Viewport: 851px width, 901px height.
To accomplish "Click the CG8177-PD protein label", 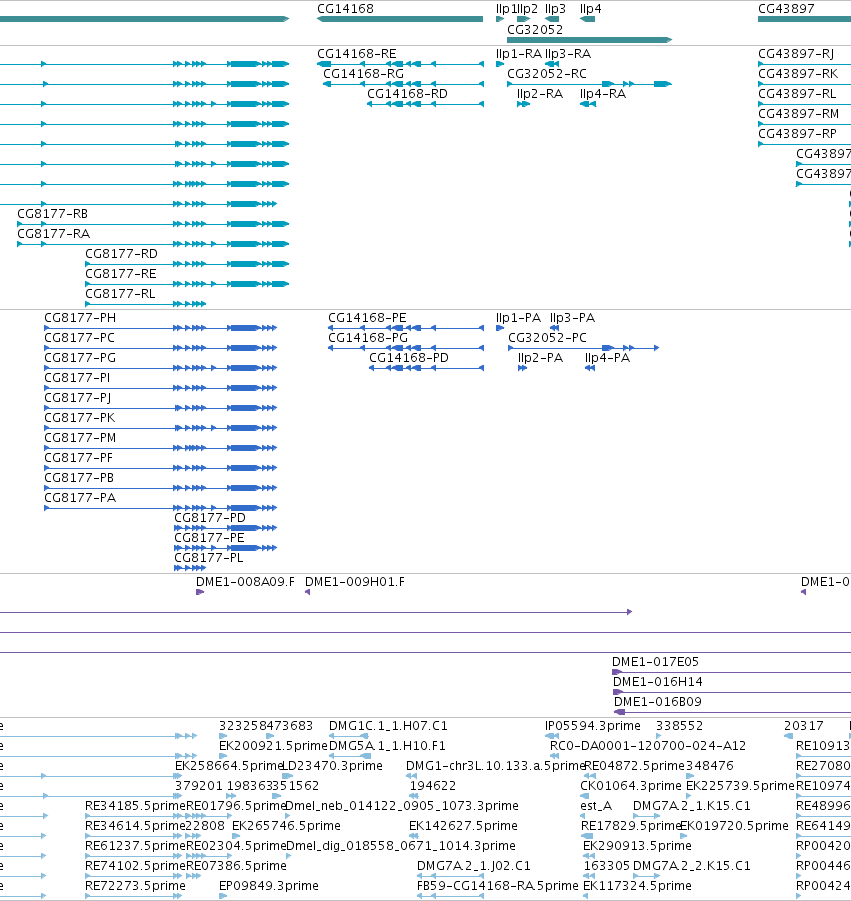I will pyautogui.click(x=210, y=518).
